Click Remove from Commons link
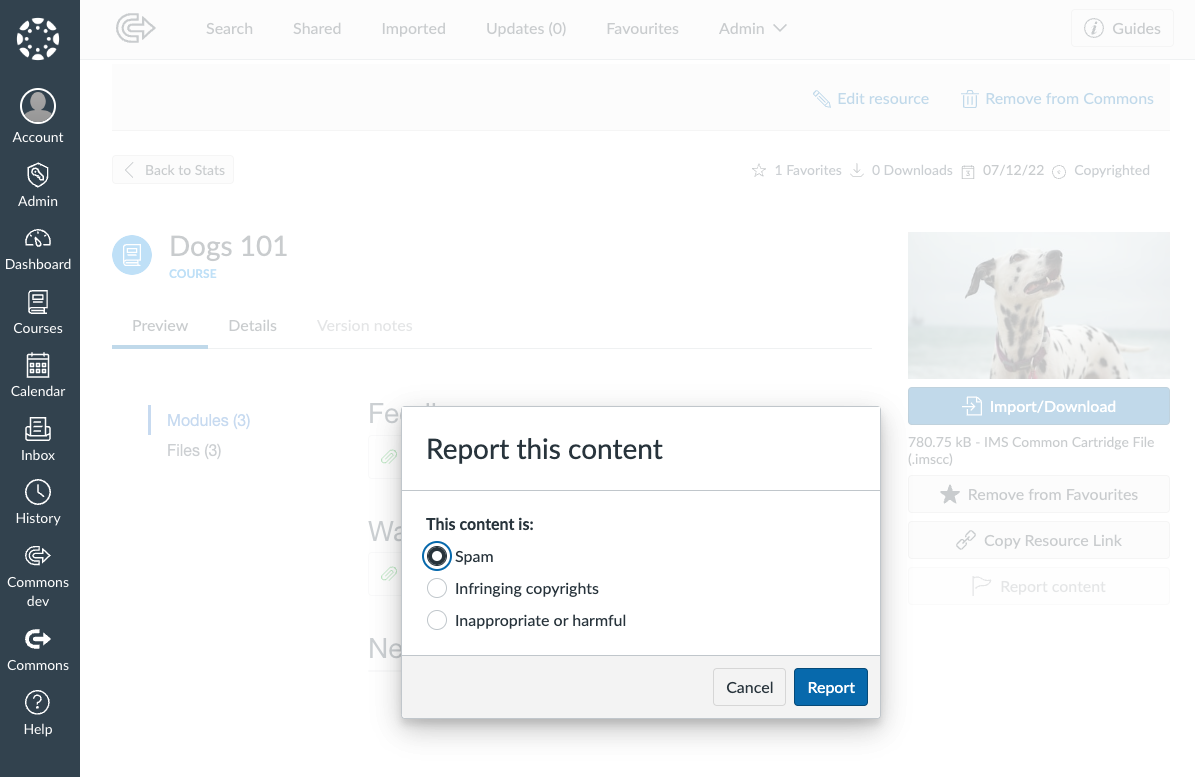This screenshot has width=1195, height=777. pyautogui.click(x=1058, y=99)
